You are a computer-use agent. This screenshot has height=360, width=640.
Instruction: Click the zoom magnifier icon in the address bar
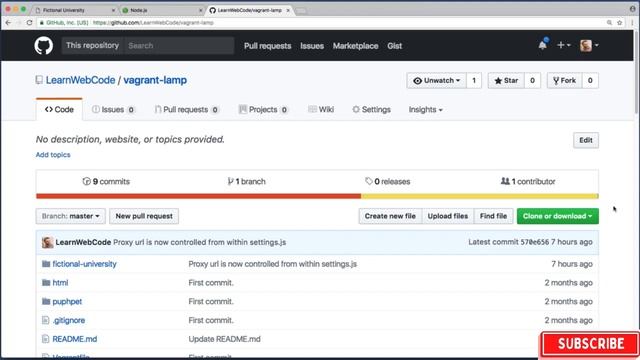point(609,22)
